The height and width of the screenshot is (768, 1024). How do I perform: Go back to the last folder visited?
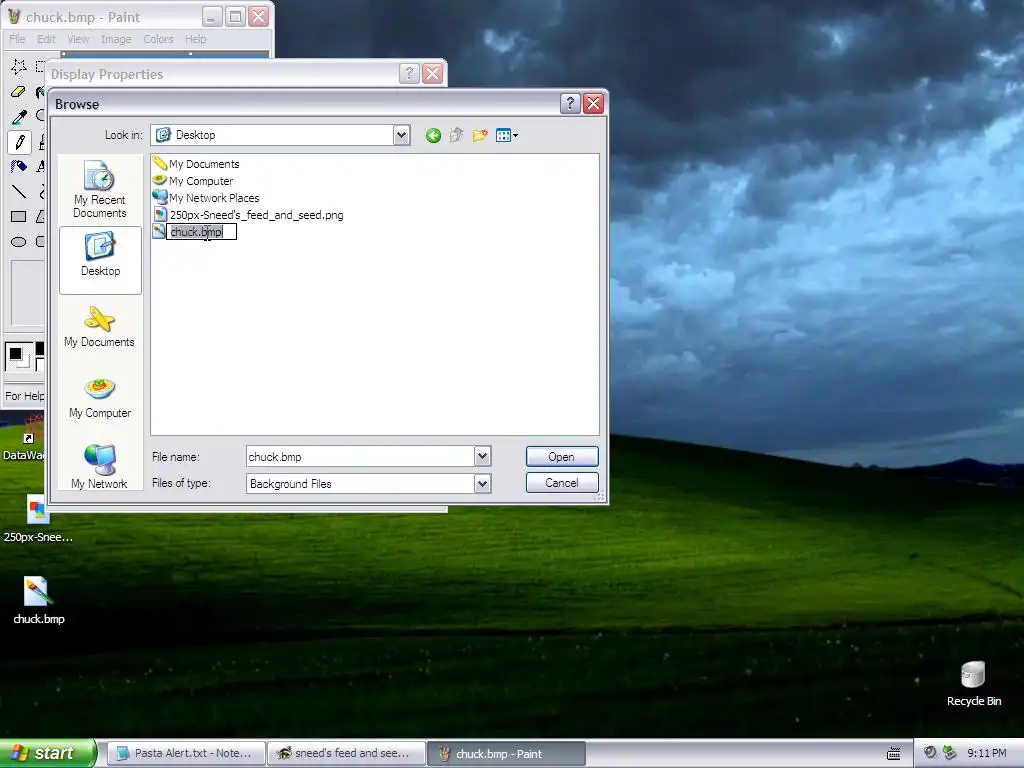coord(433,135)
